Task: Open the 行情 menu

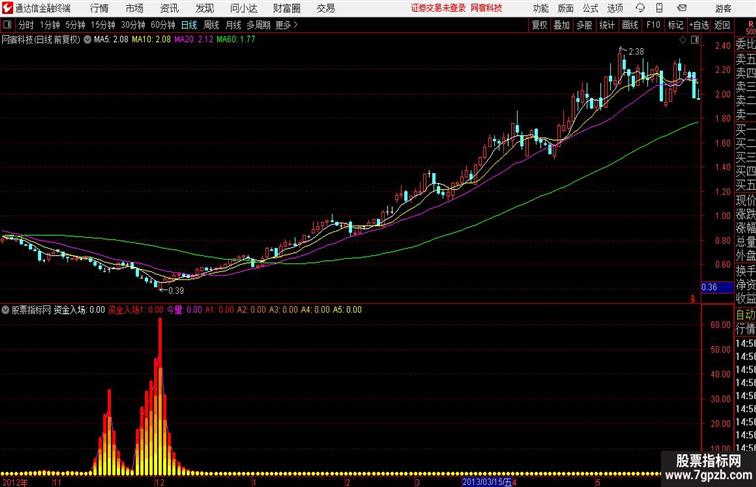Action: [x=99, y=8]
